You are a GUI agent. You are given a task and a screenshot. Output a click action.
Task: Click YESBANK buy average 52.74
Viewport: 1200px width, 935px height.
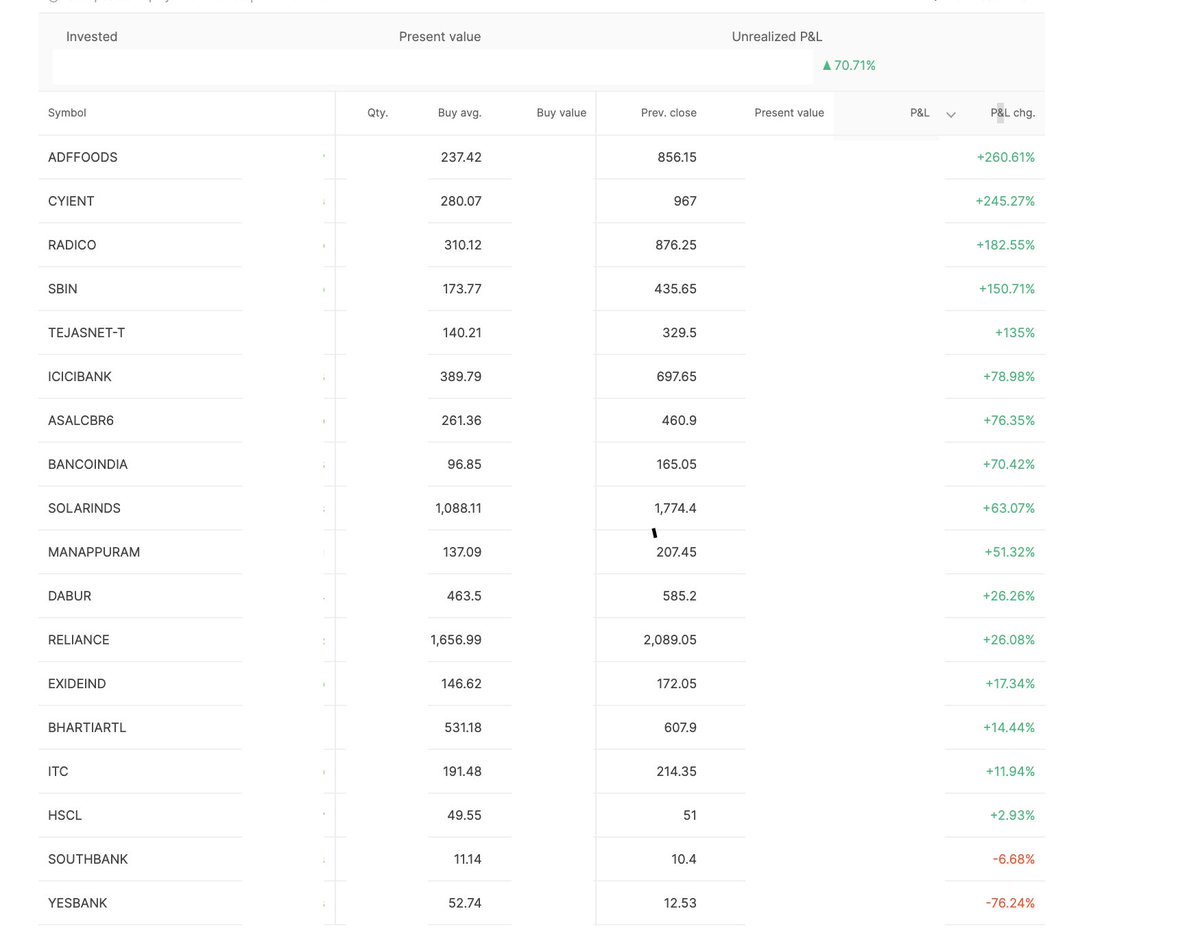465,905
